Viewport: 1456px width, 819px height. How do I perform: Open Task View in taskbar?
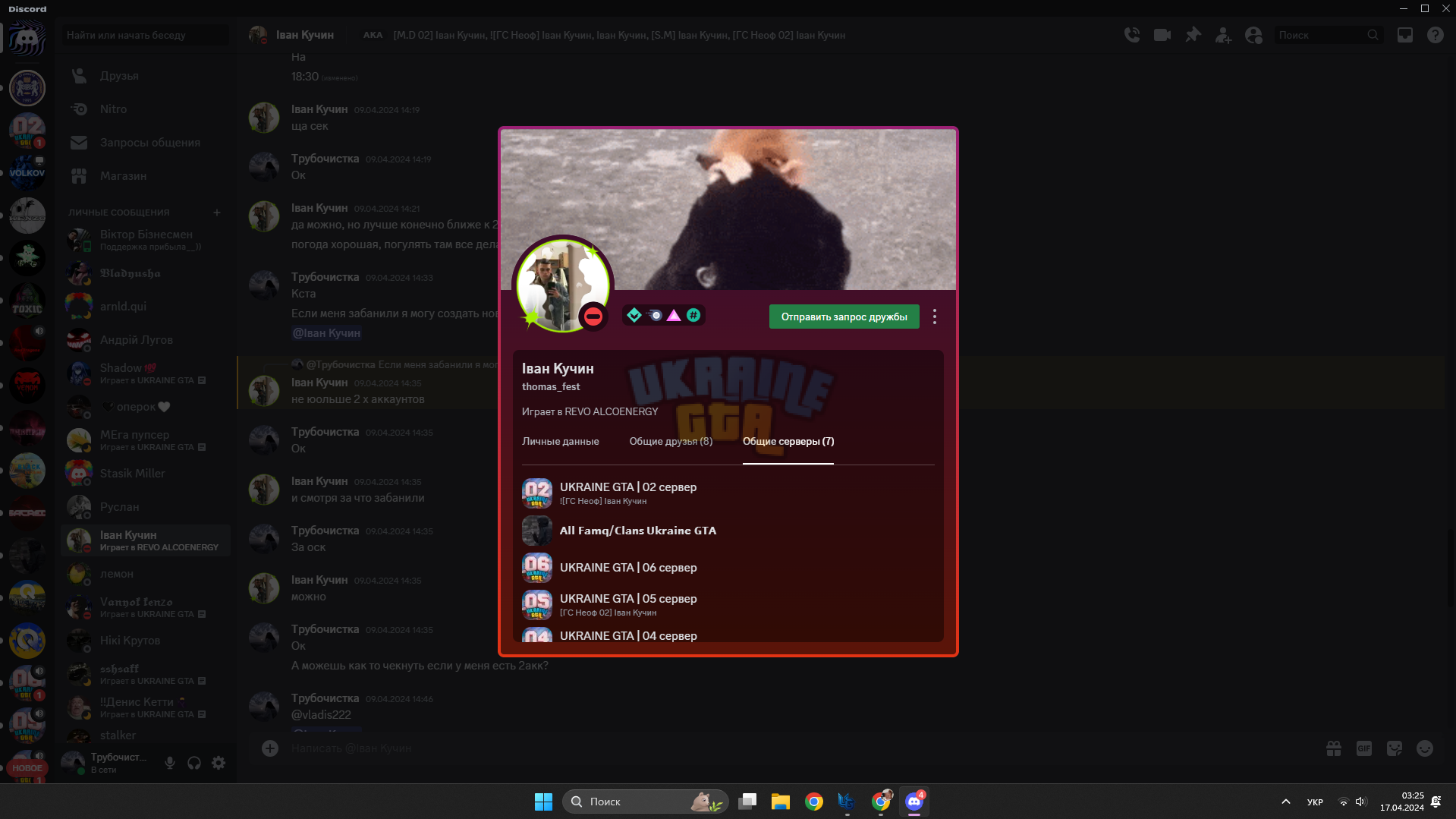(x=747, y=802)
